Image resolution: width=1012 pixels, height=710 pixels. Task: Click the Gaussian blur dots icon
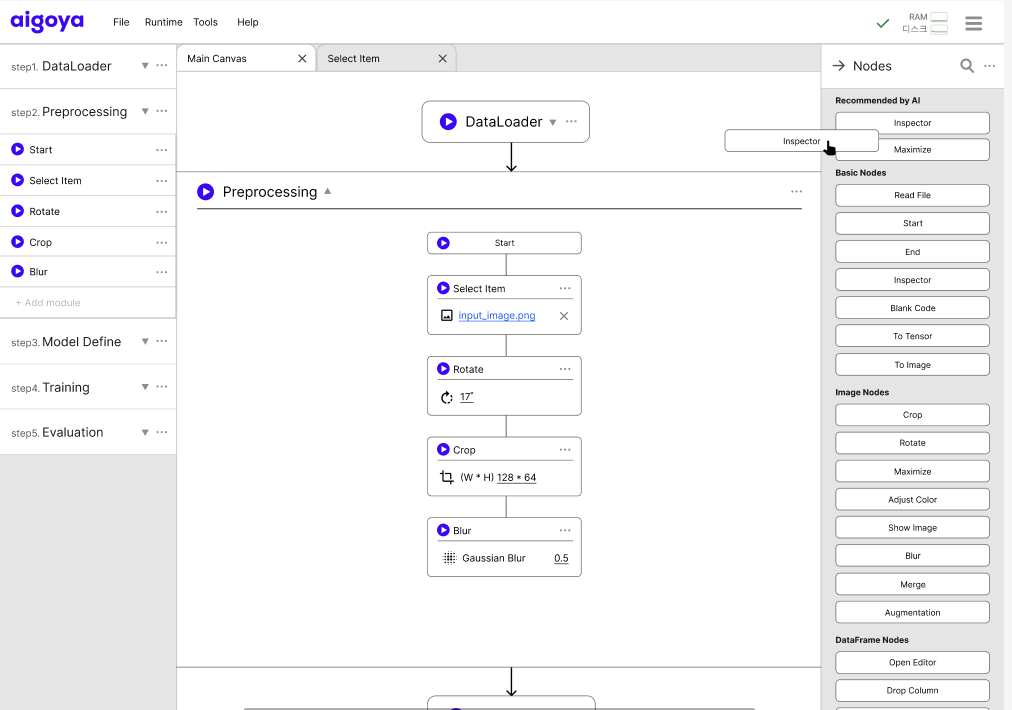pyautogui.click(x=449, y=558)
